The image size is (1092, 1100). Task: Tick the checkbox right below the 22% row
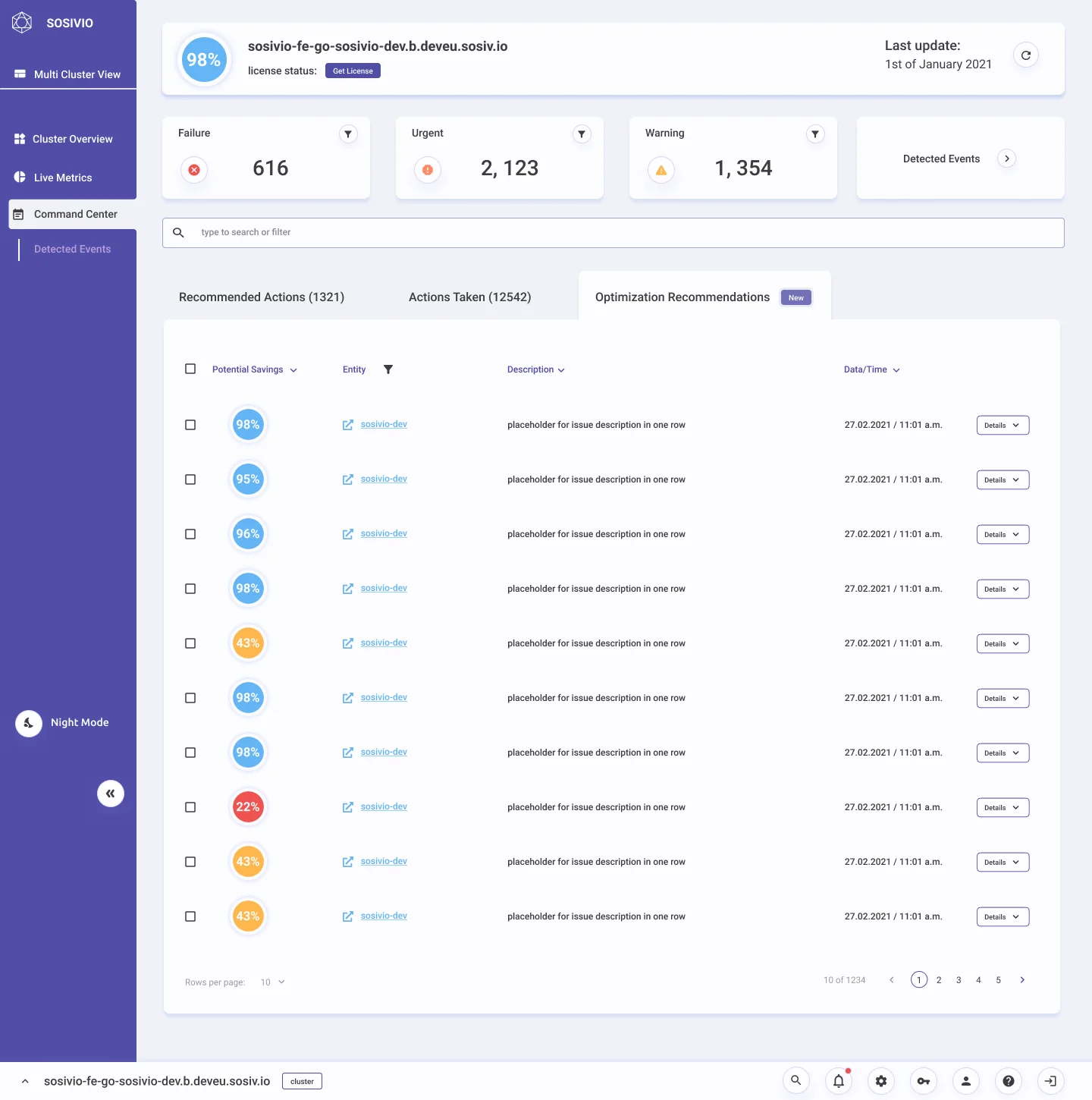click(x=190, y=862)
